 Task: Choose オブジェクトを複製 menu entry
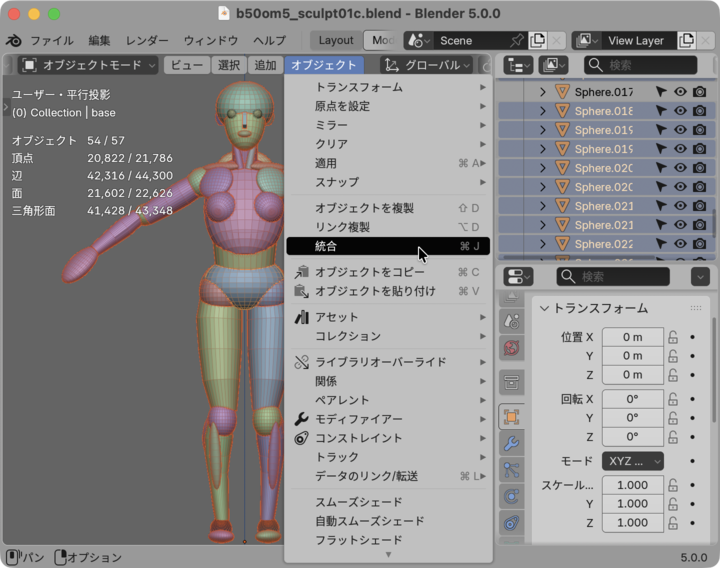click(x=388, y=208)
